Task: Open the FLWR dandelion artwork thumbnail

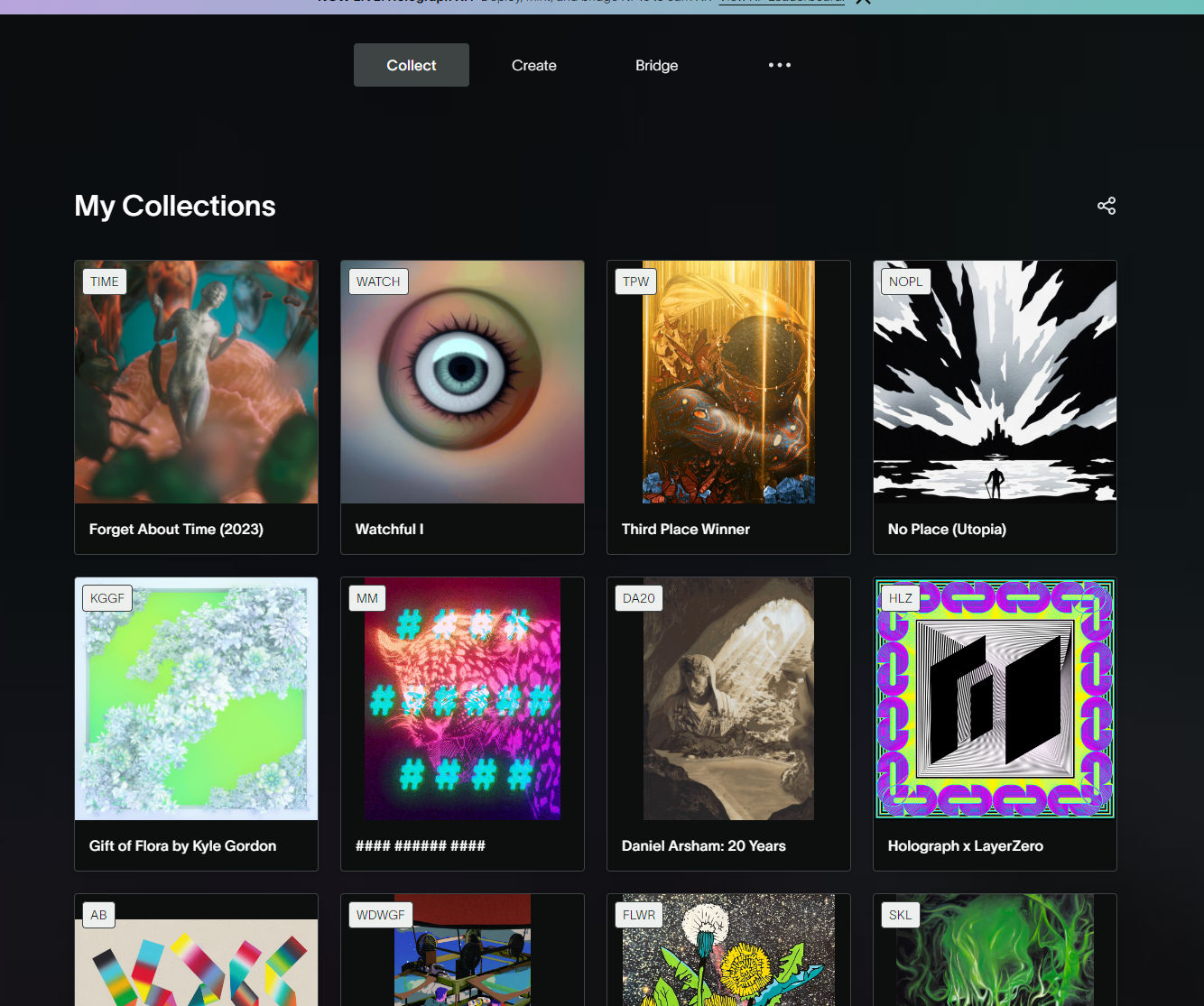Action: tap(728, 950)
